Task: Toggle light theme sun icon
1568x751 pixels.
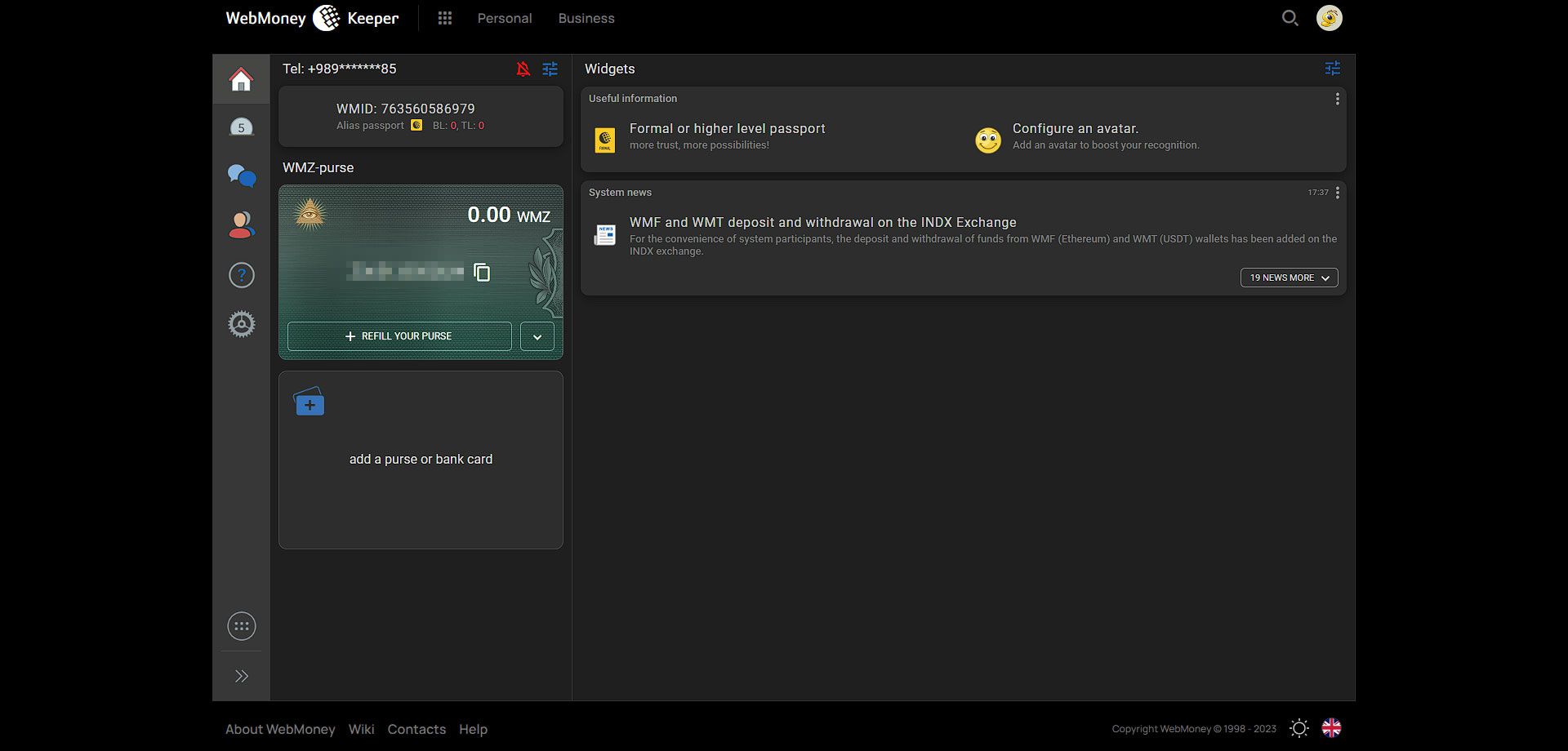Action: [1299, 728]
